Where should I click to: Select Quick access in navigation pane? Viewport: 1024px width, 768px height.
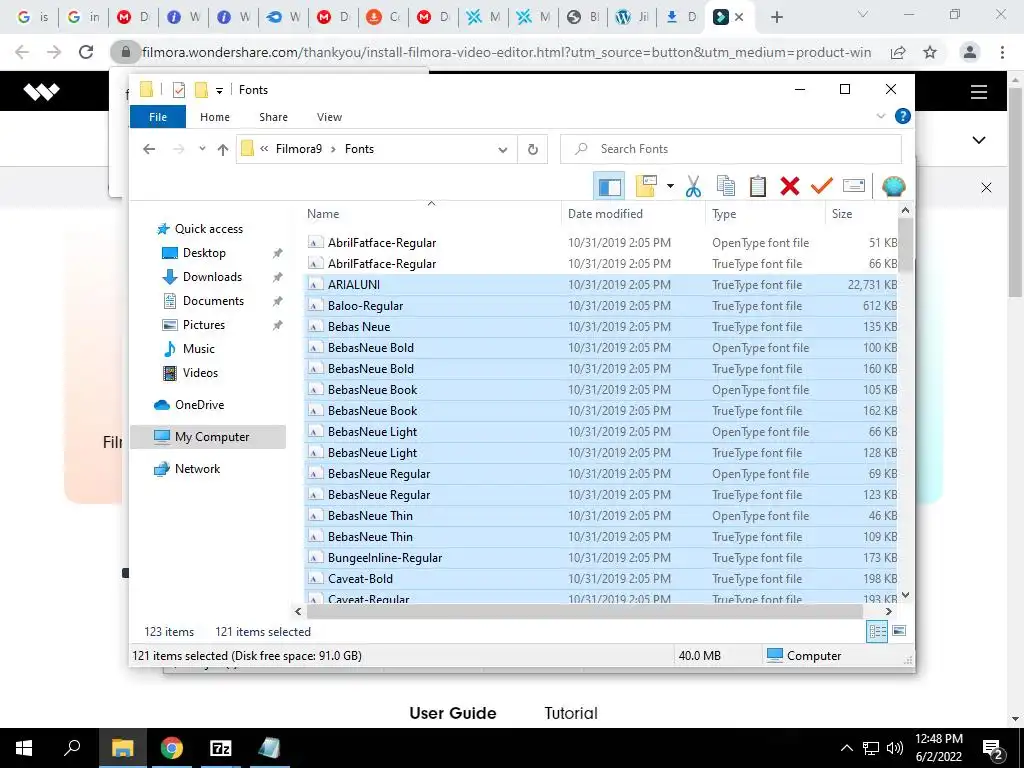(x=208, y=229)
